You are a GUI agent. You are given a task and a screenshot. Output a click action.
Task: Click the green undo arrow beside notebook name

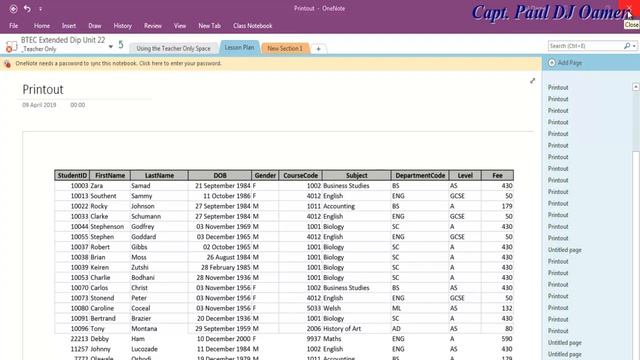[121, 44]
